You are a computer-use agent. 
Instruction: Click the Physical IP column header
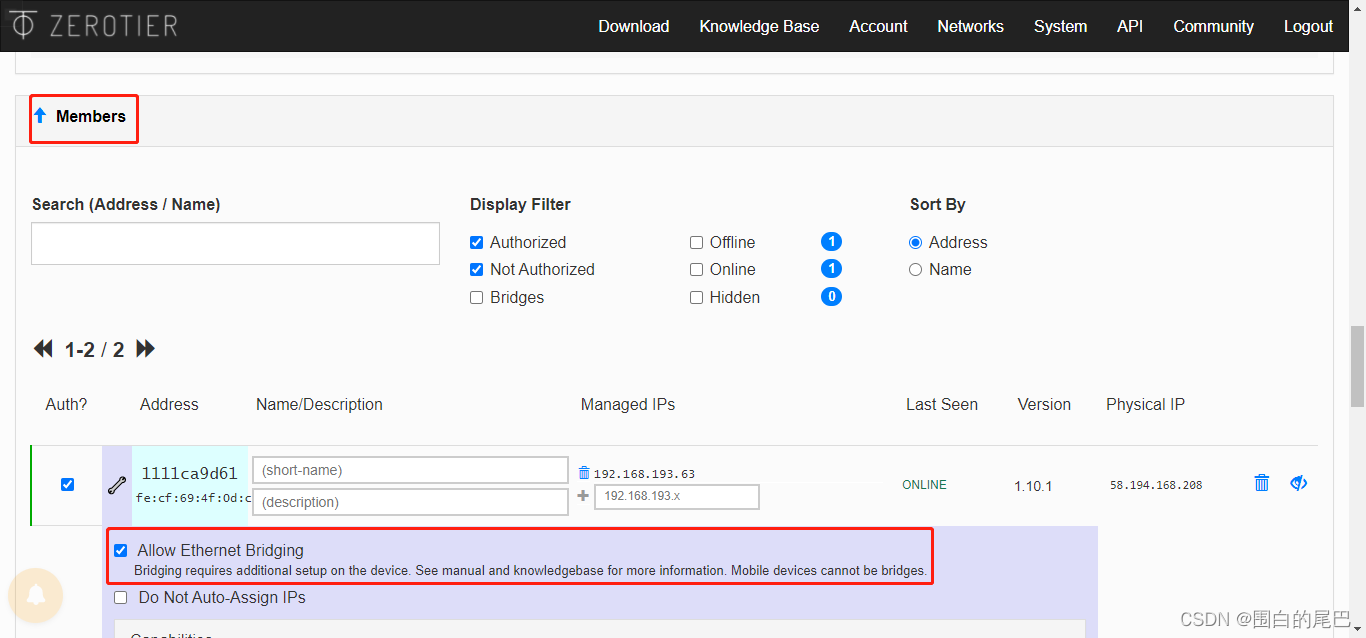point(1145,404)
